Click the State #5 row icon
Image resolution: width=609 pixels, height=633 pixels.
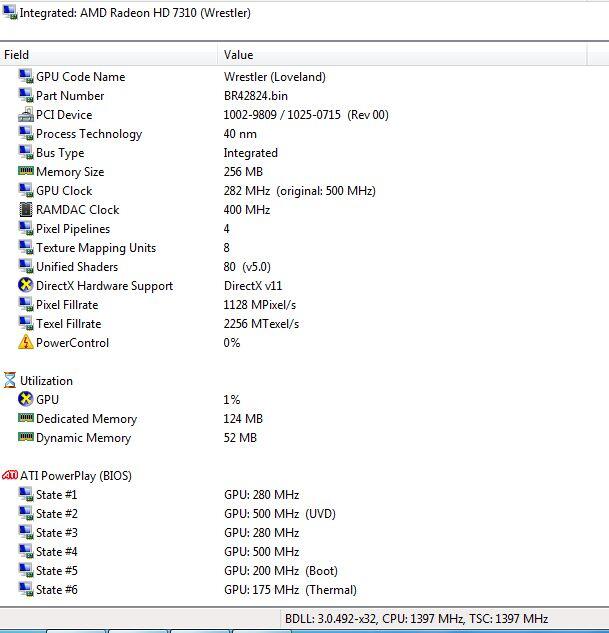pyautogui.click(x=26, y=570)
